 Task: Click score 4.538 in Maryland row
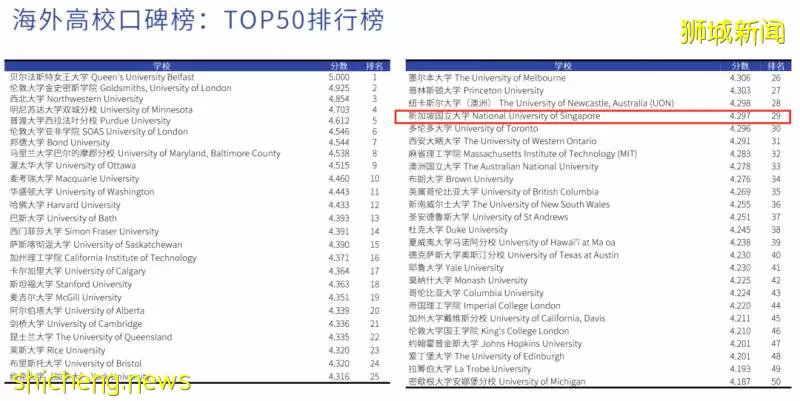(339, 154)
